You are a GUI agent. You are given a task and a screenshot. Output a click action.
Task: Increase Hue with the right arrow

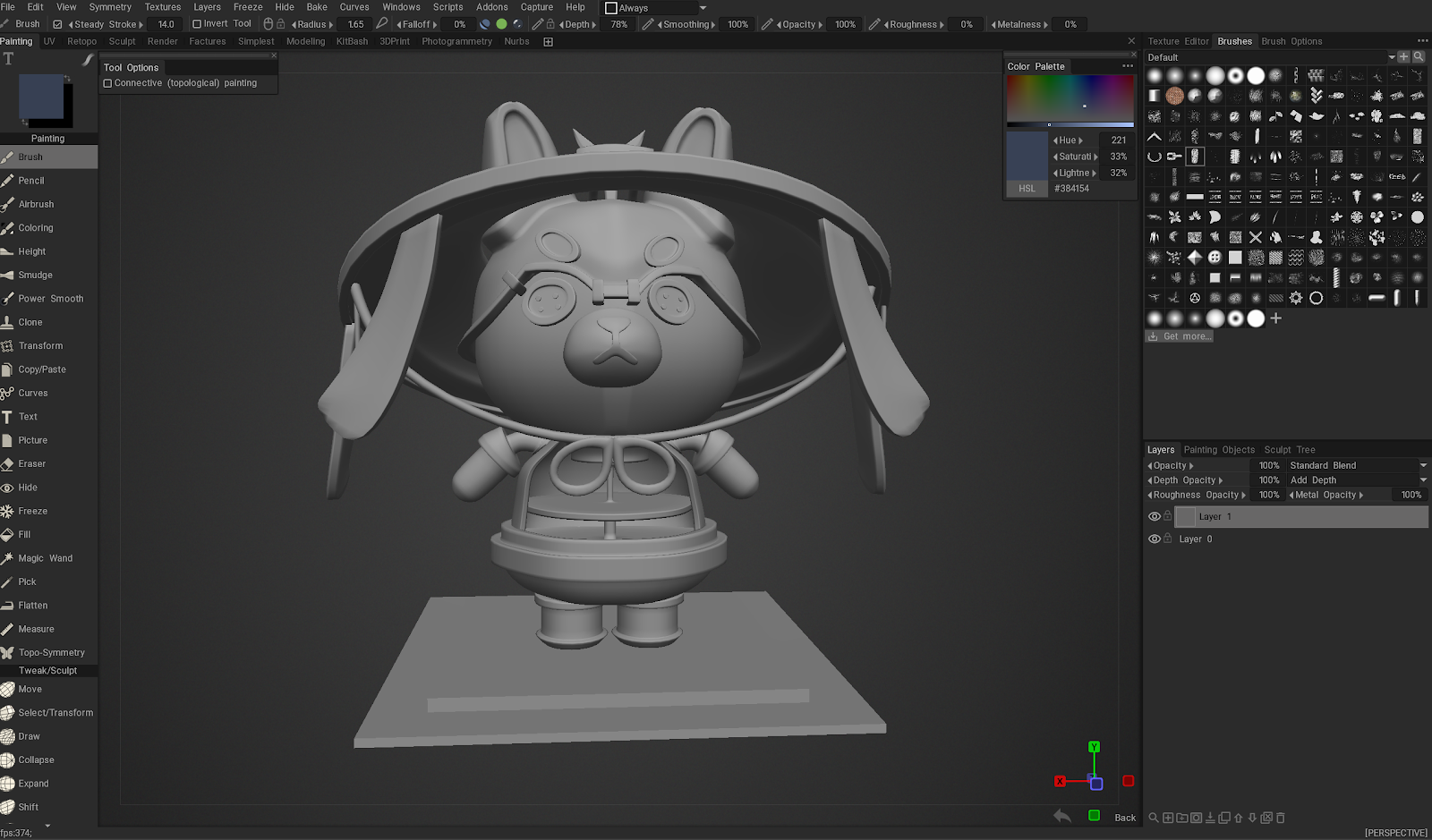click(x=1081, y=140)
